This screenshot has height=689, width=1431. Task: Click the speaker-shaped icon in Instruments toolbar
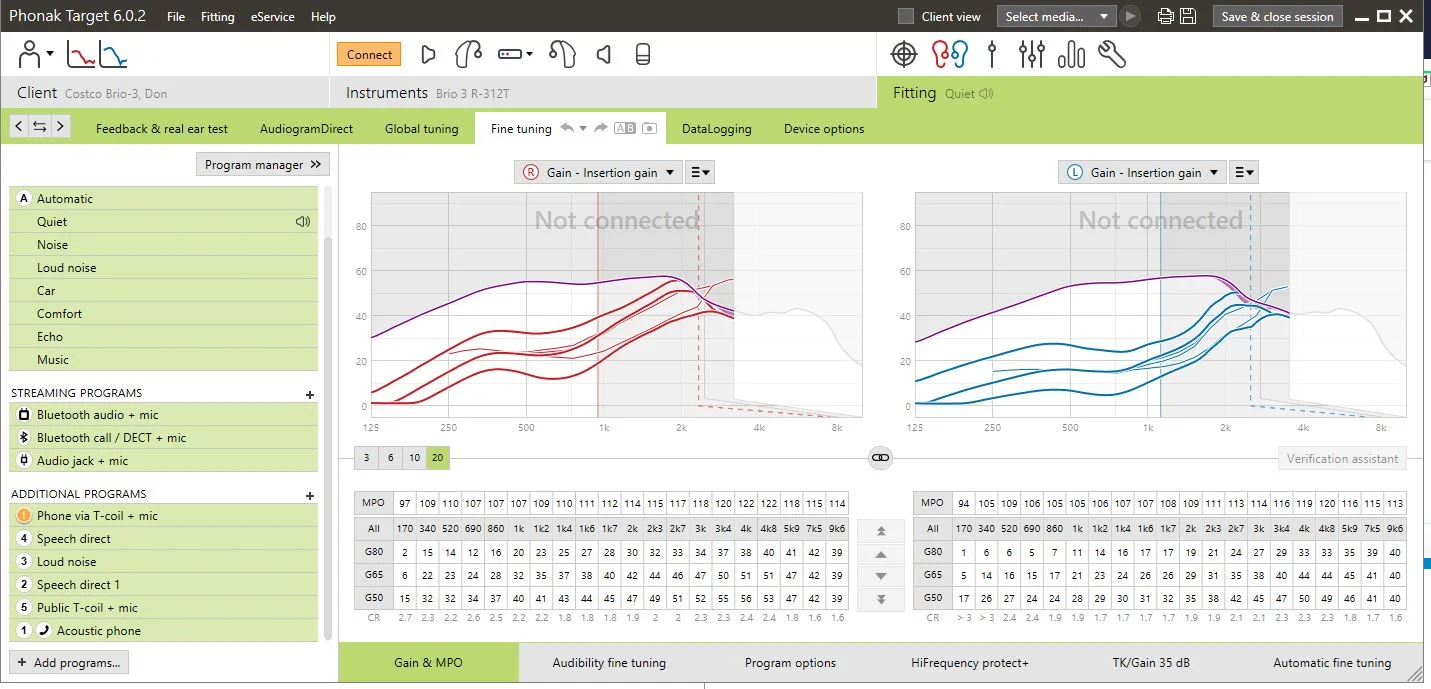(x=604, y=55)
